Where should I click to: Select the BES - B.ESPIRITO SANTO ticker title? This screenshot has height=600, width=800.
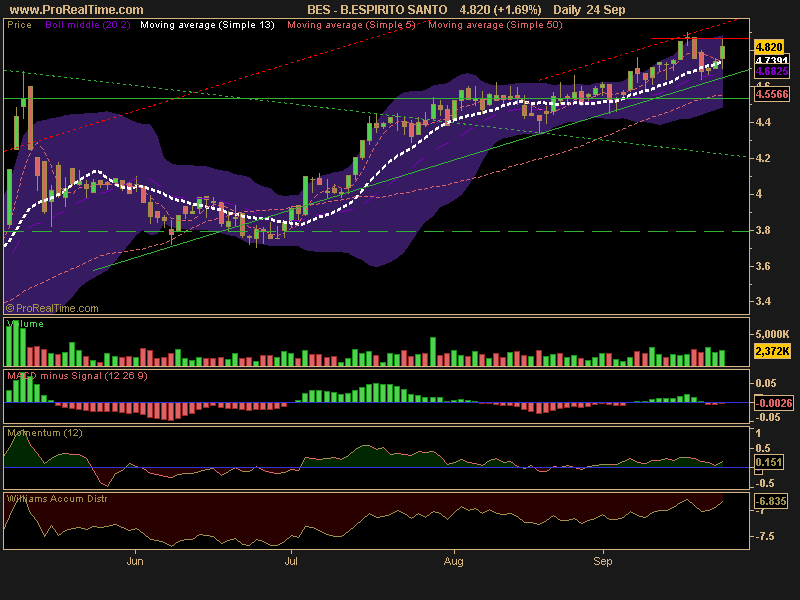[x=377, y=10]
